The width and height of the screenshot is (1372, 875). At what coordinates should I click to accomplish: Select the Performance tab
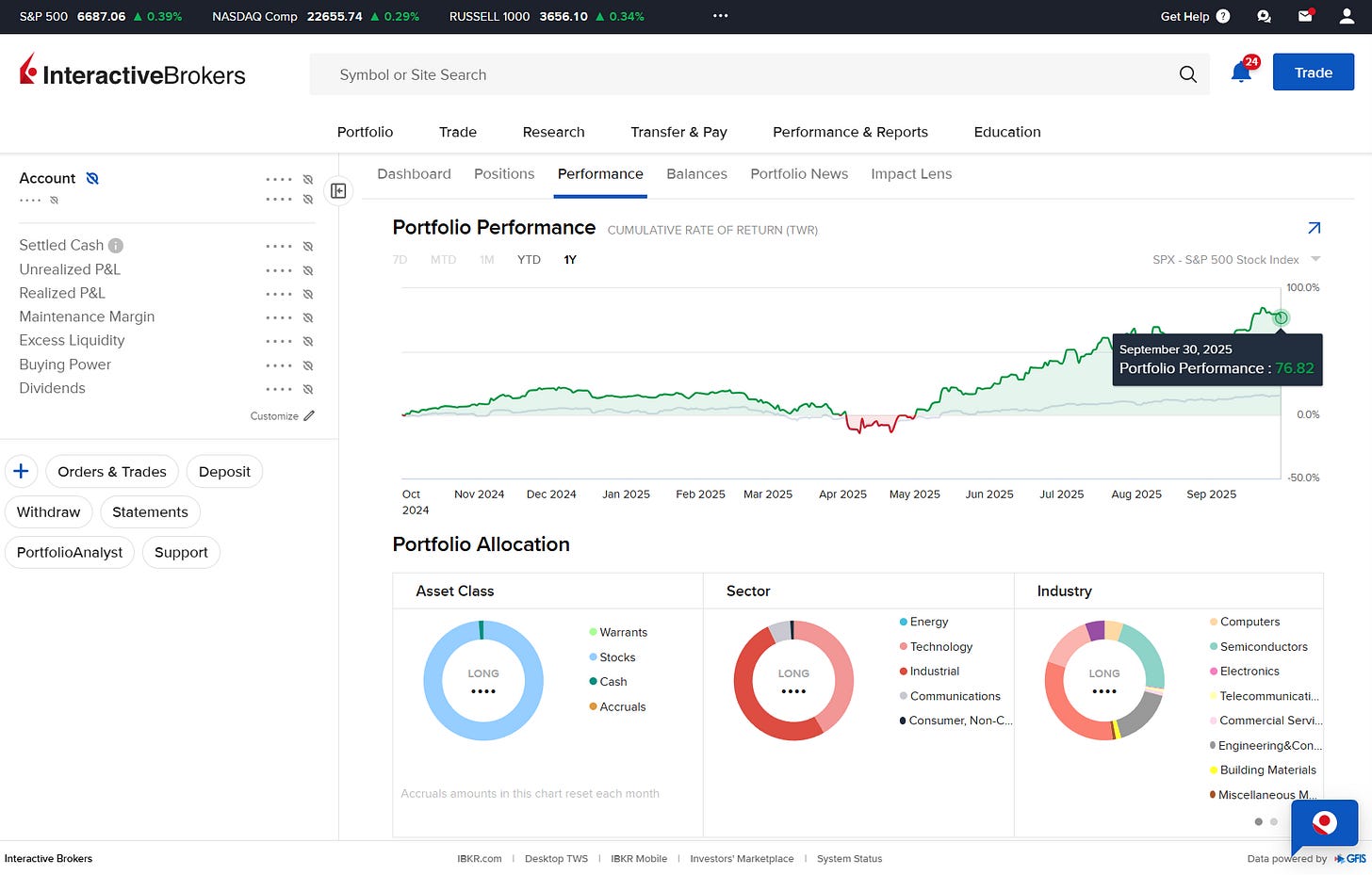coord(600,174)
